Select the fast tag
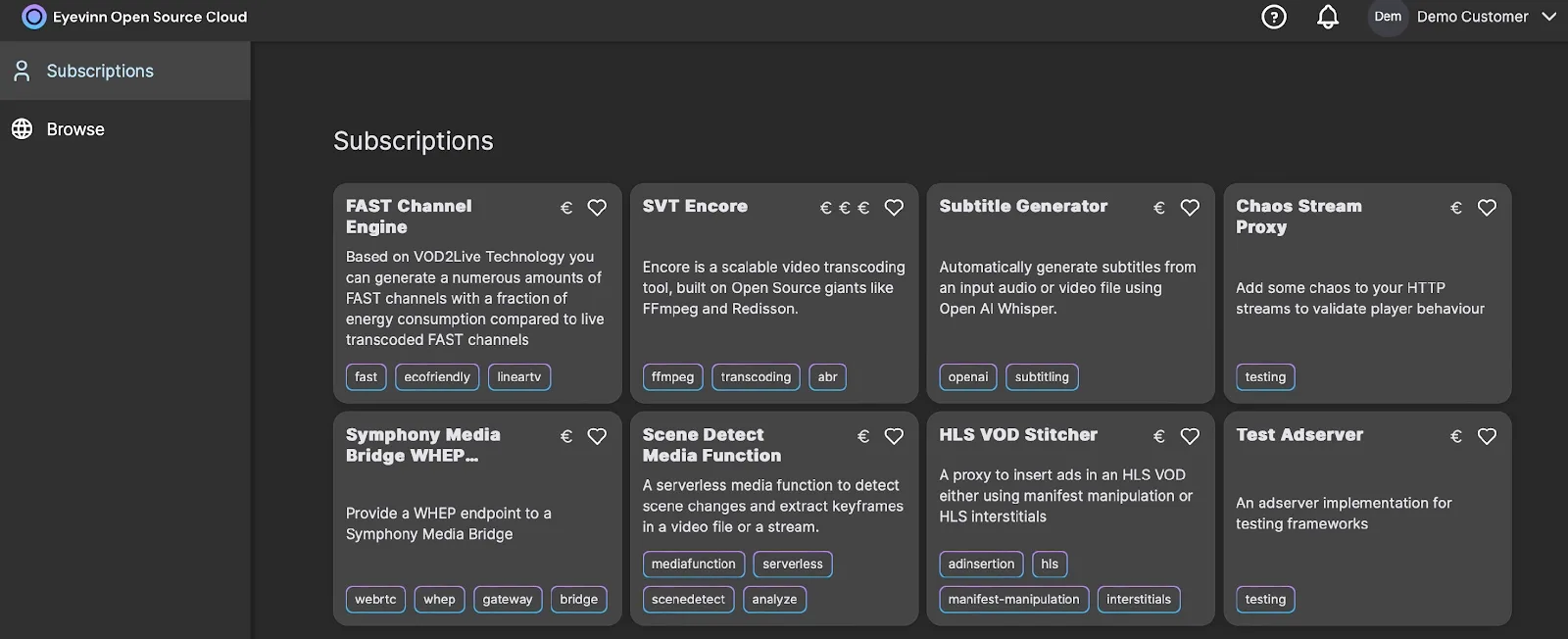Screen dimensions: 1568x639 pos(366,377)
